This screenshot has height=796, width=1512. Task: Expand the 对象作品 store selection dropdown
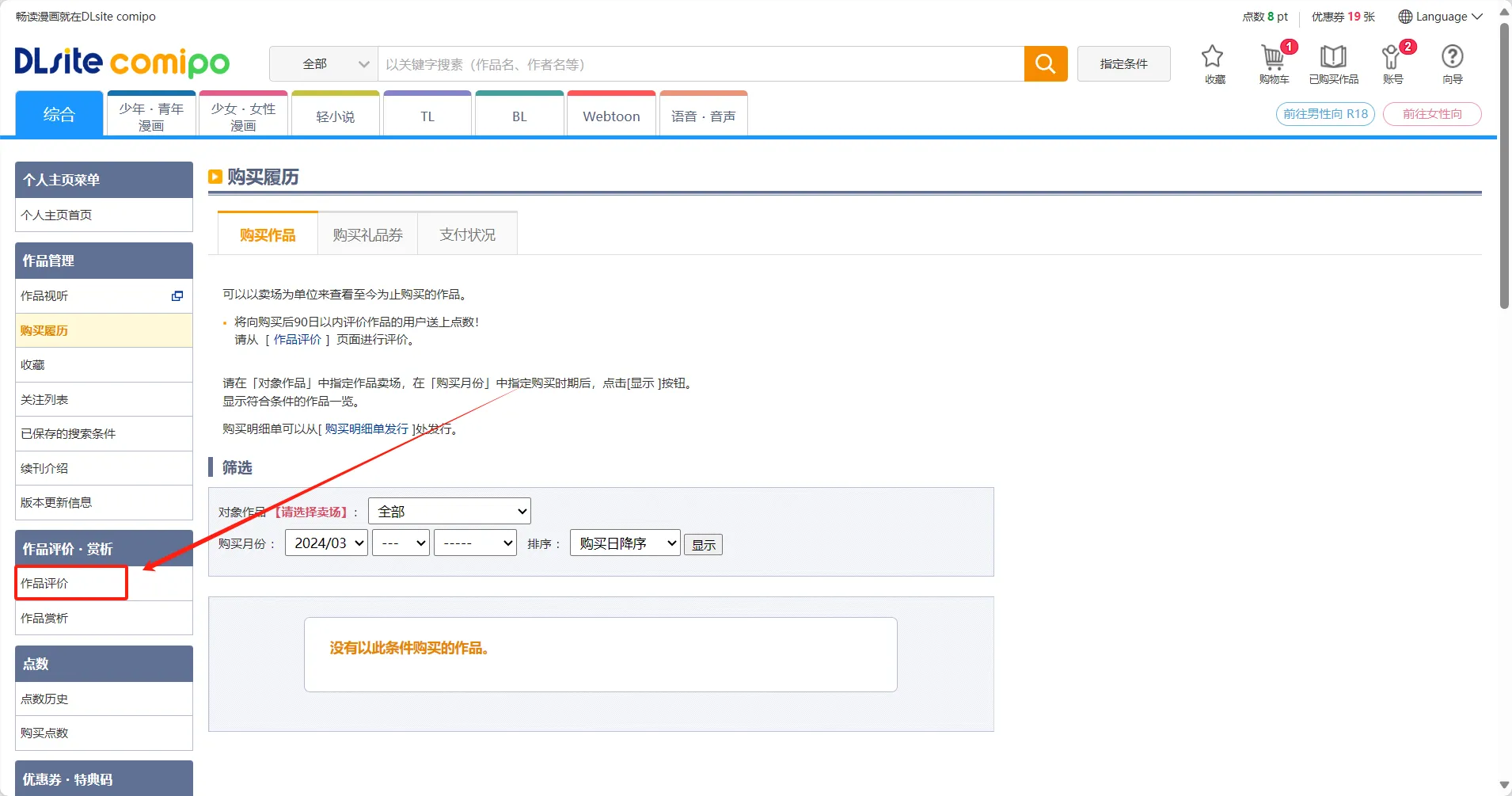click(x=449, y=512)
